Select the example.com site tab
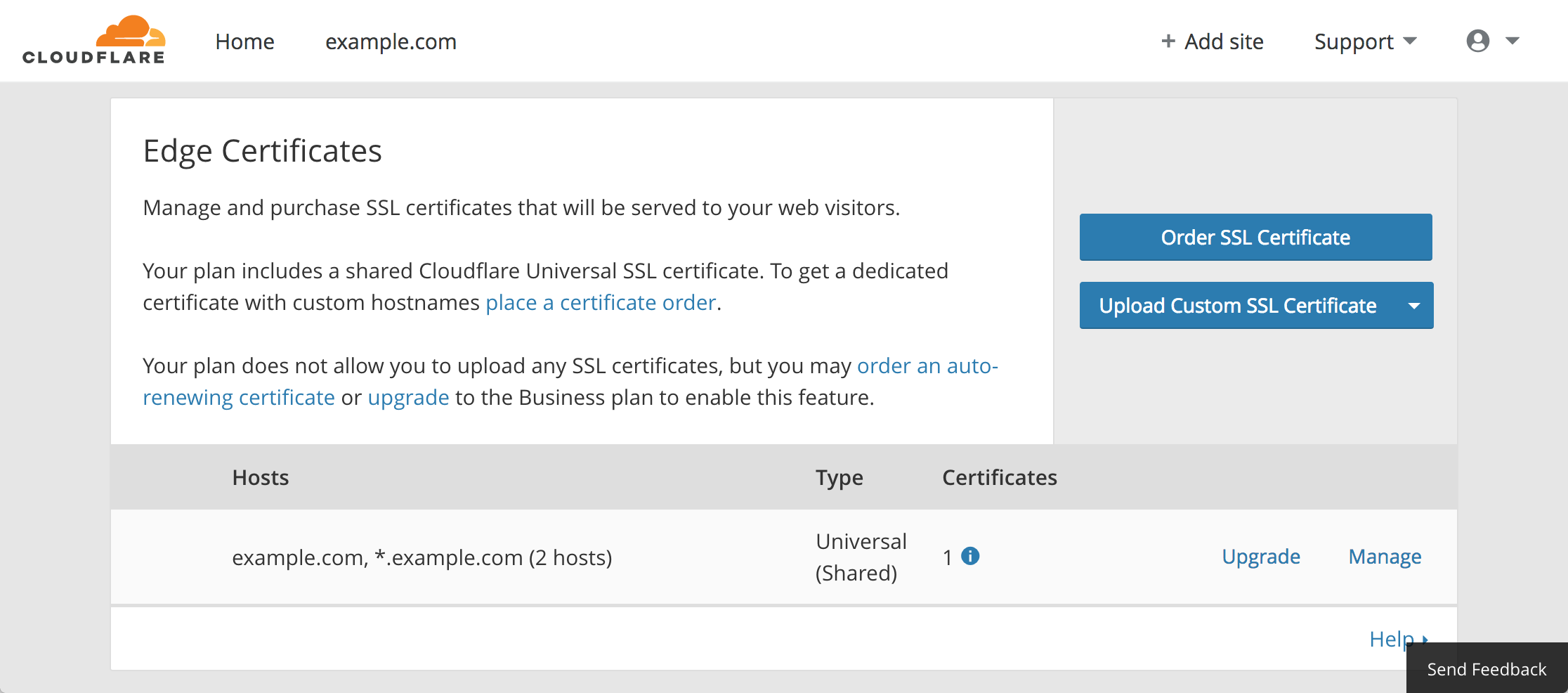This screenshot has height=693, width=1568. coord(391,41)
